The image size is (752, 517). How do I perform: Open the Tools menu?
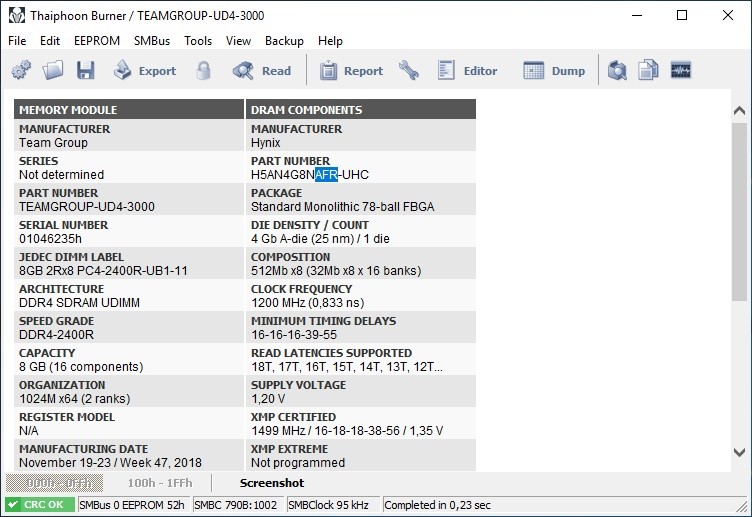point(198,41)
